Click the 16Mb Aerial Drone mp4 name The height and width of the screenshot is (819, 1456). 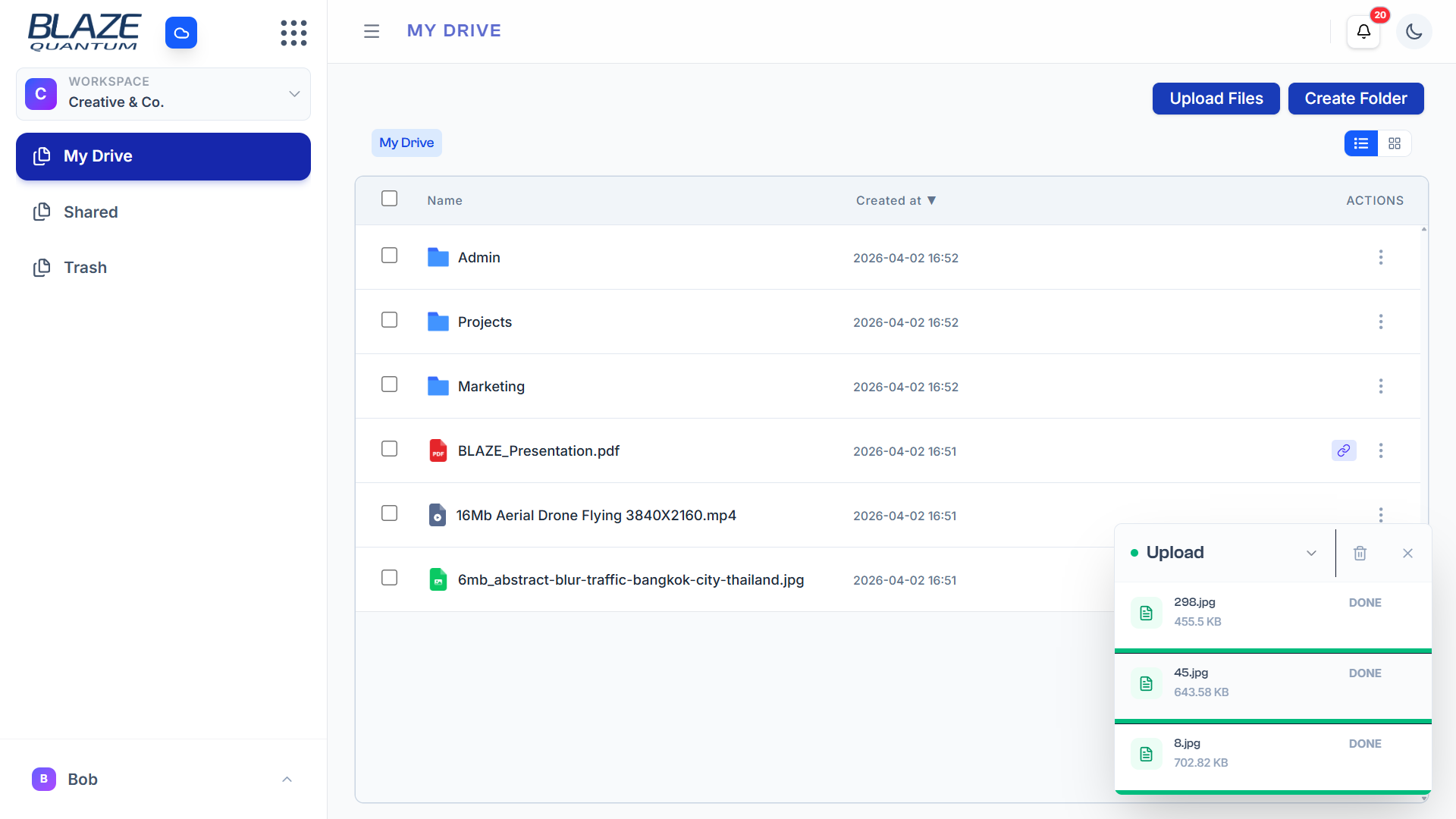tap(596, 515)
